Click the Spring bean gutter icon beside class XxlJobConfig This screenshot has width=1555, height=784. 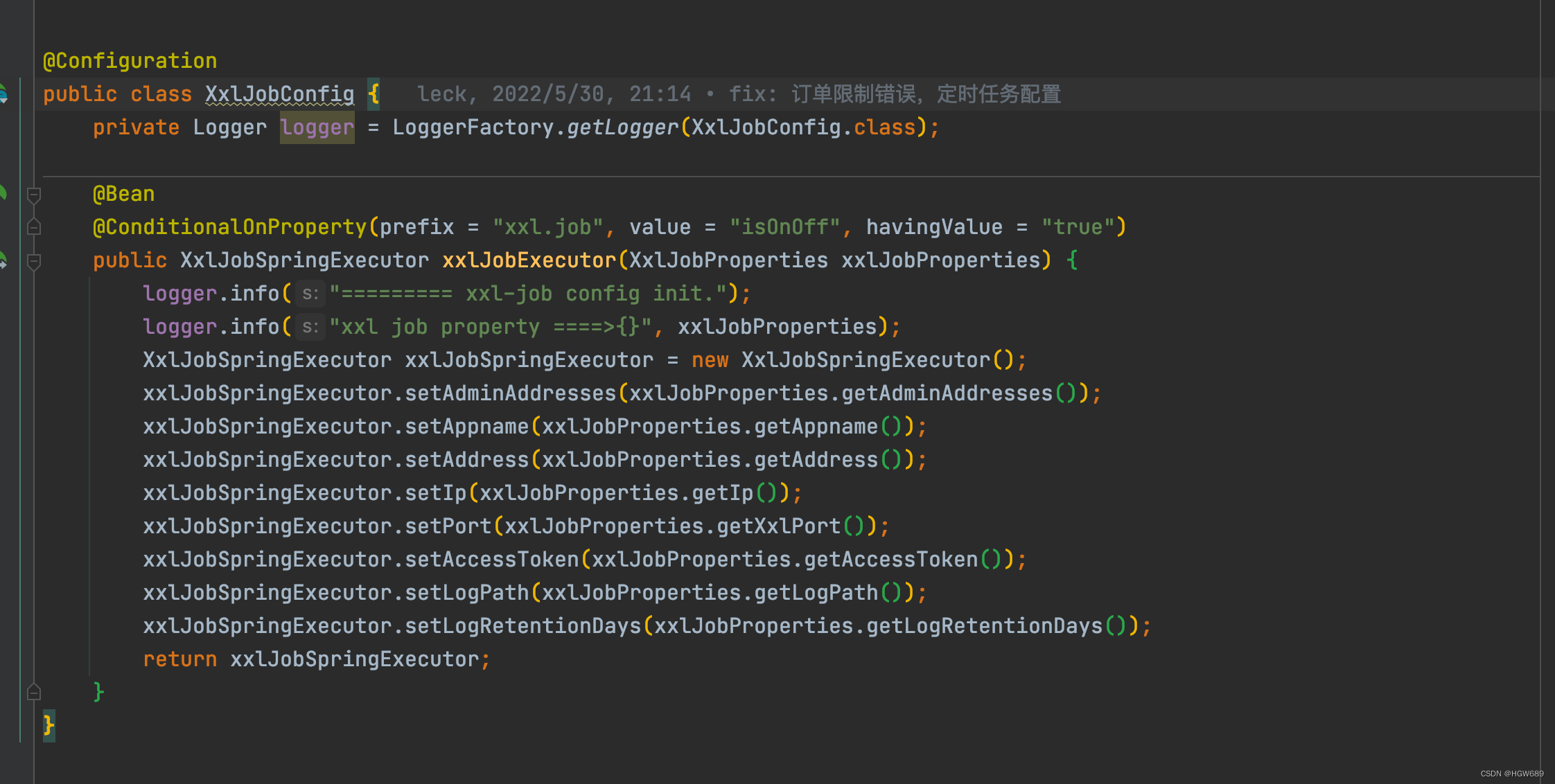(x=3, y=93)
